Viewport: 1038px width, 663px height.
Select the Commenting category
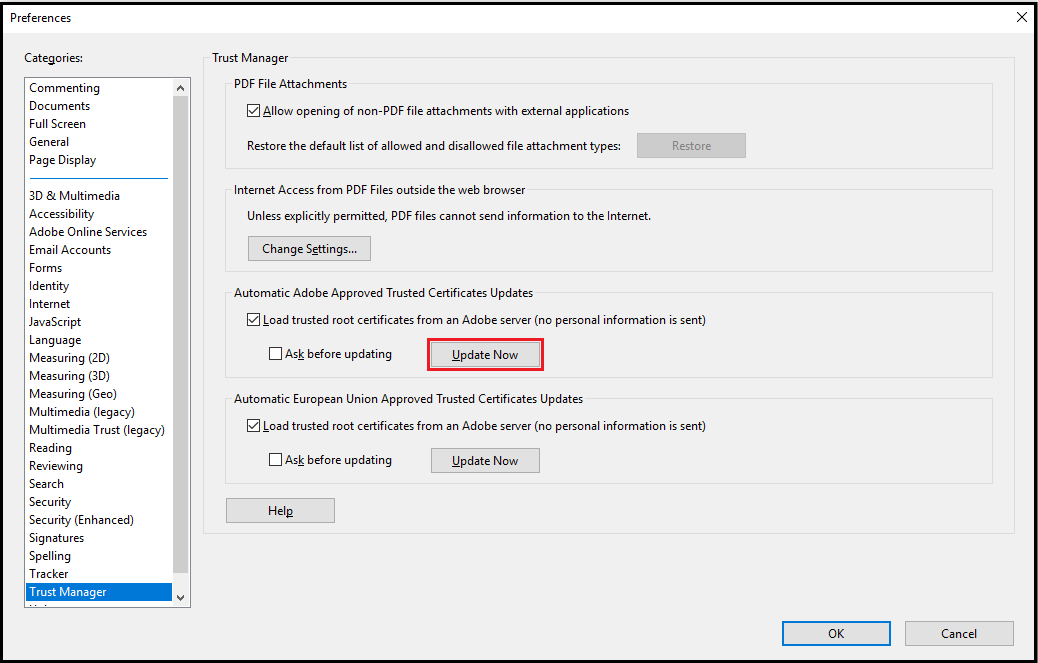tap(64, 87)
